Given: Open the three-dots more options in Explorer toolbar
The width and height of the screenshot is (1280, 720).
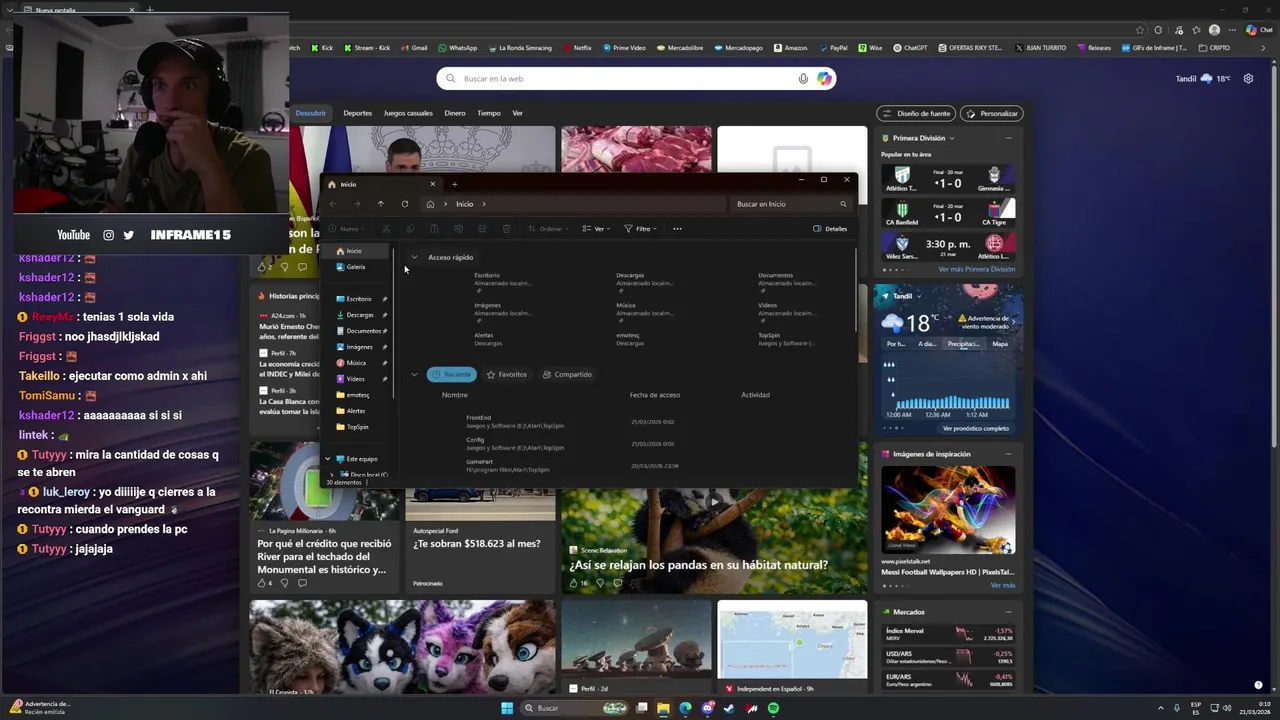Looking at the screenshot, I should tap(677, 229).
